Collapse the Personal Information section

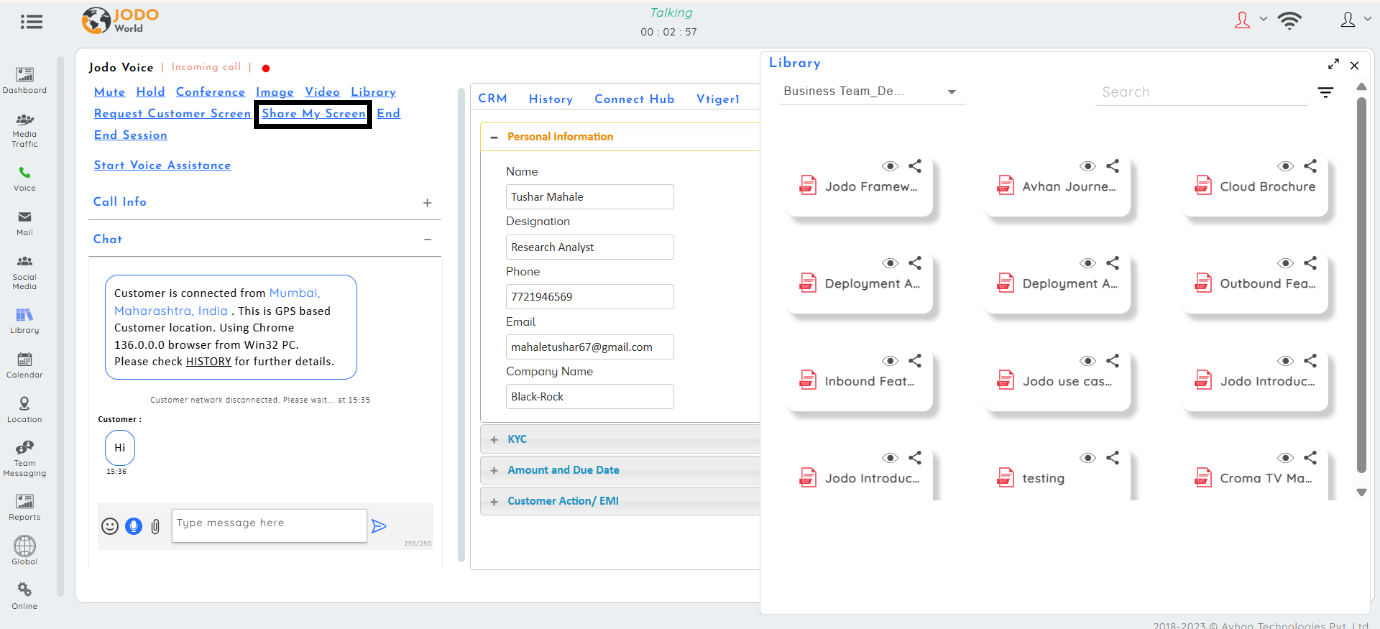point(494,137)
